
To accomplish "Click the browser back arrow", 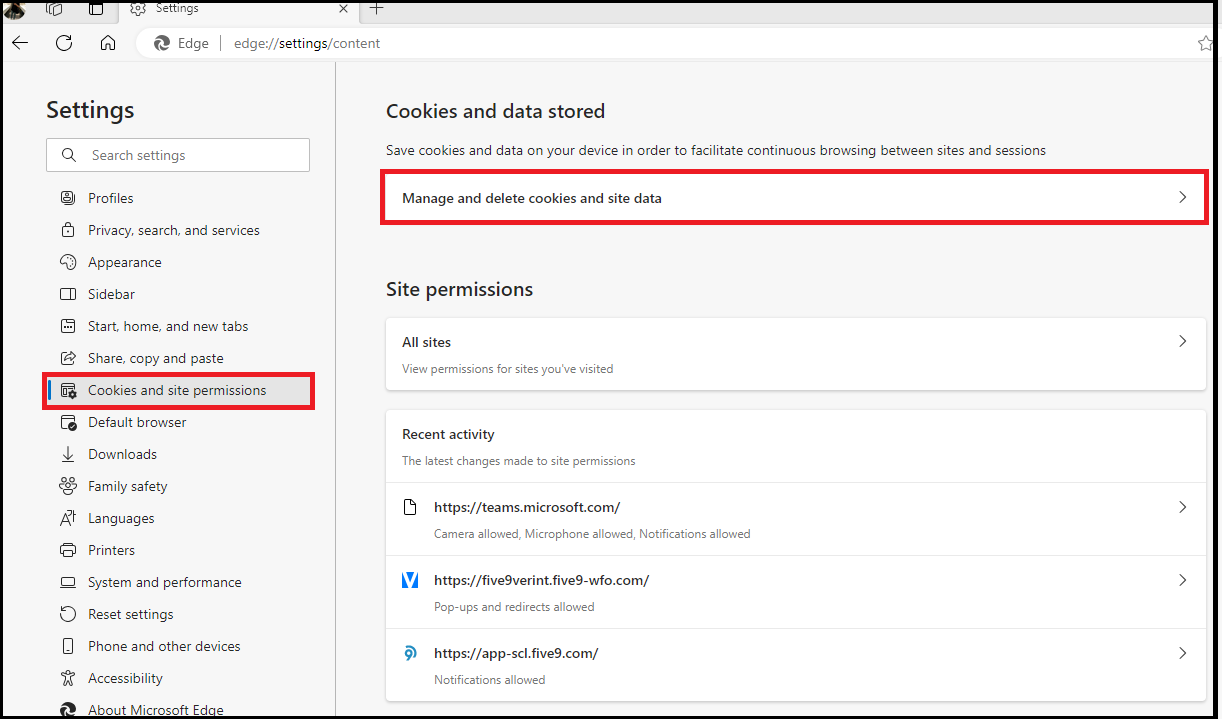I will 20,43.
